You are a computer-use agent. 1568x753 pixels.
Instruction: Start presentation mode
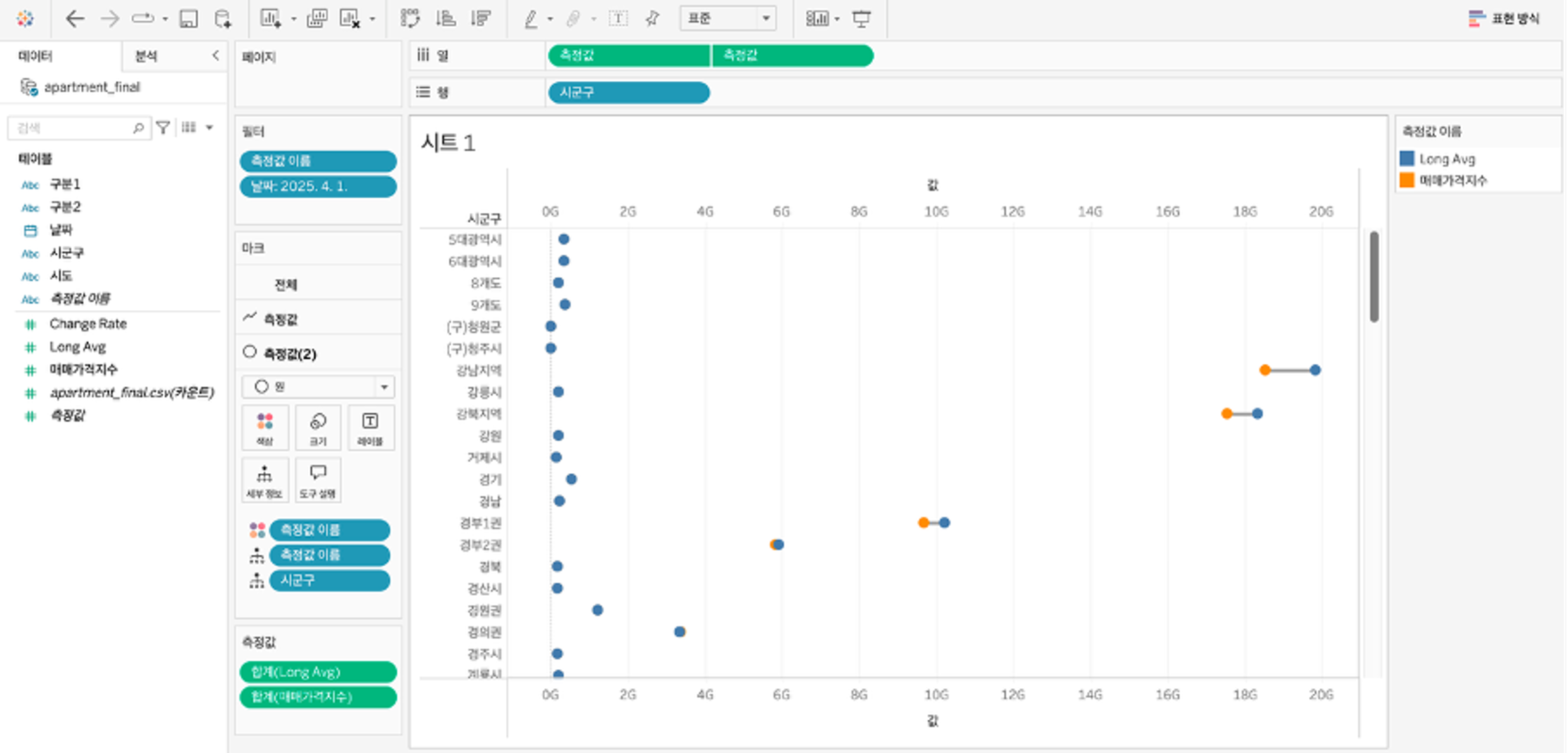coord(862,19)
